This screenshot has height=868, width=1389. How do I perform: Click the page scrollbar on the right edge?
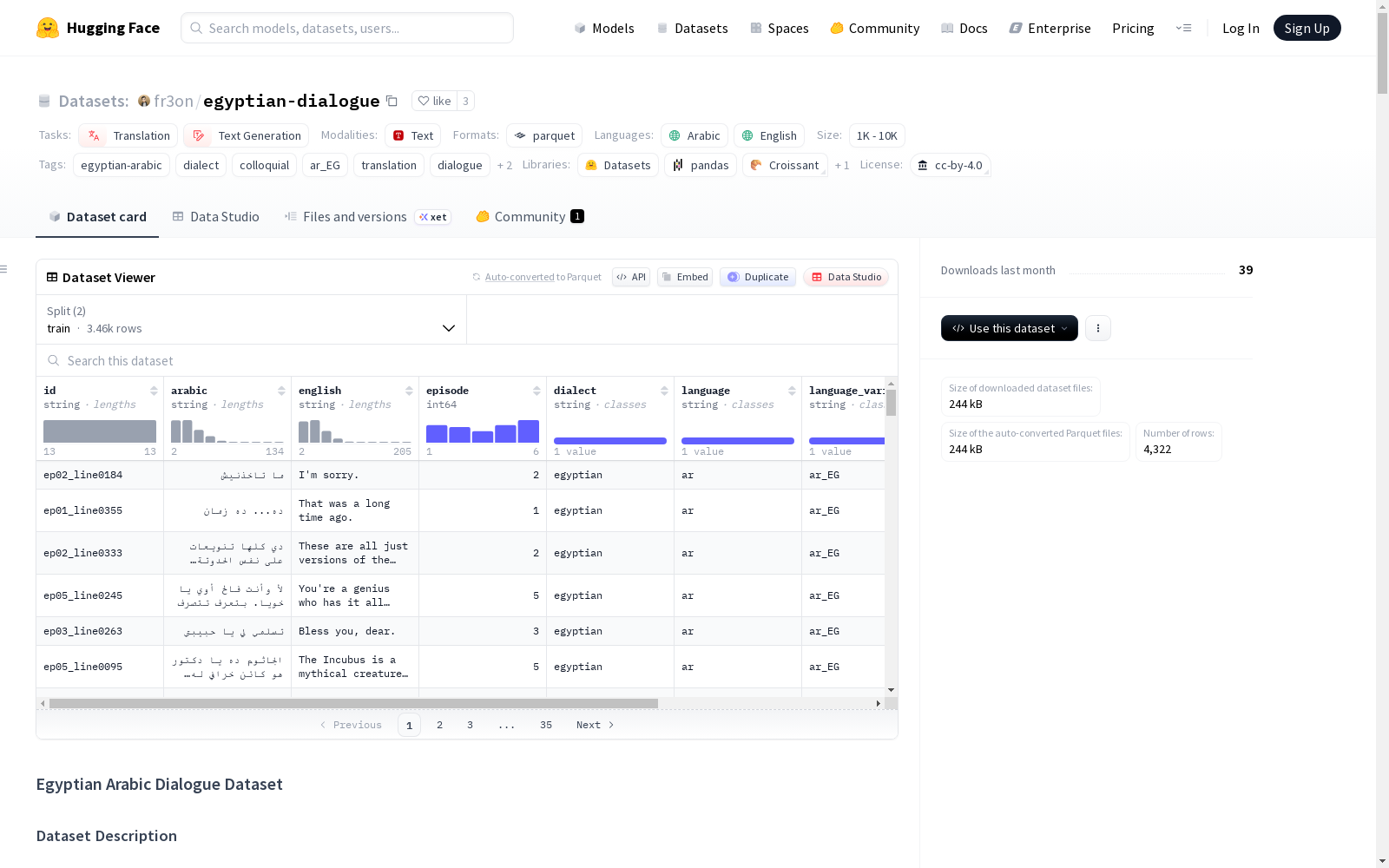click(x=1382, y=52)
